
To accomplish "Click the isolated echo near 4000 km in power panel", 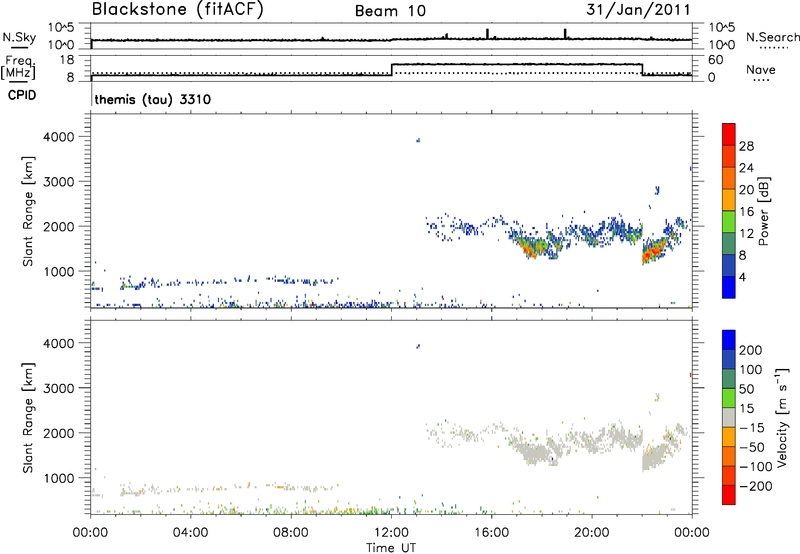I will click(x=418, y=140).
